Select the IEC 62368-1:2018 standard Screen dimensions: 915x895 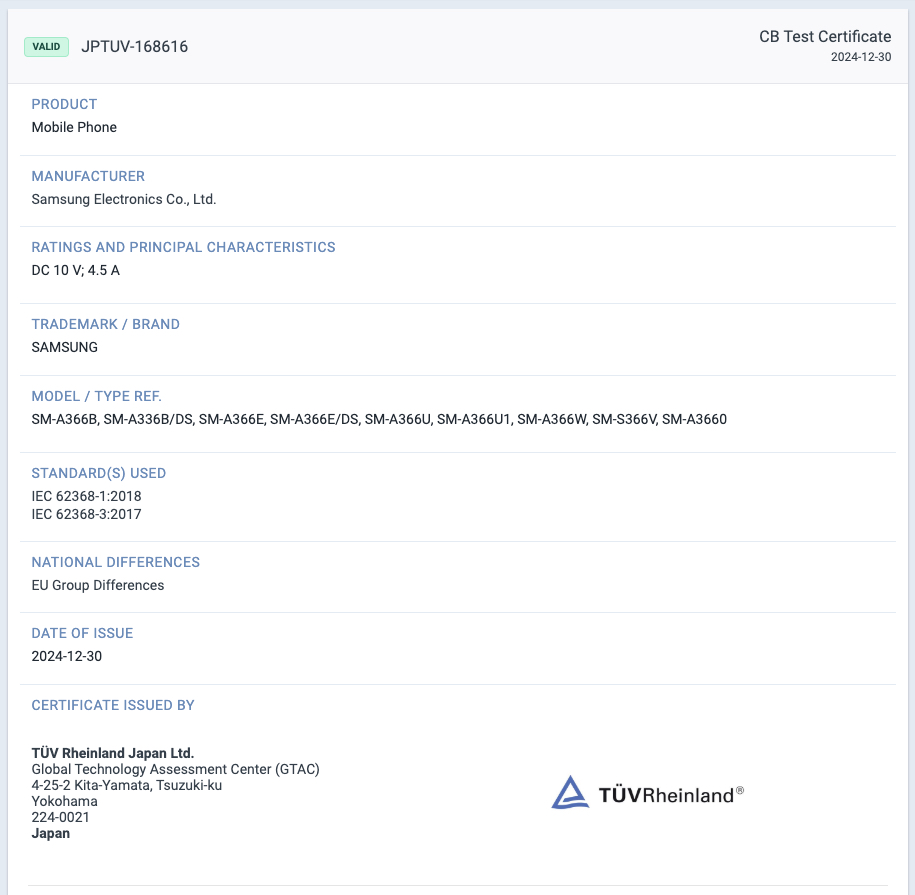[86, 496]
